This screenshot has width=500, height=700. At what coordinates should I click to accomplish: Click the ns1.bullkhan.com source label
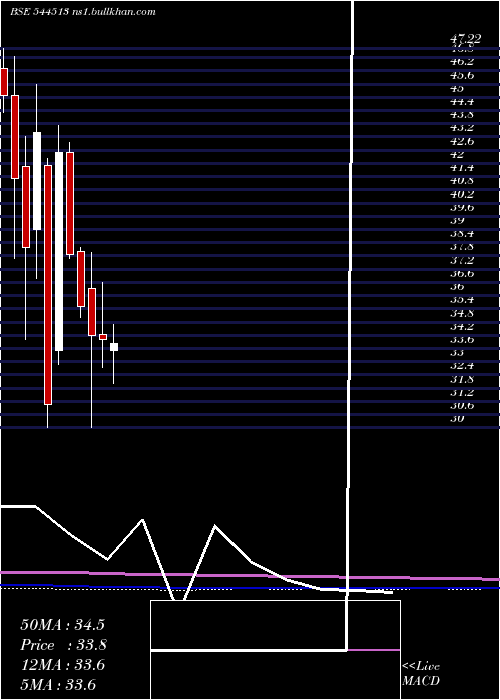114,12
